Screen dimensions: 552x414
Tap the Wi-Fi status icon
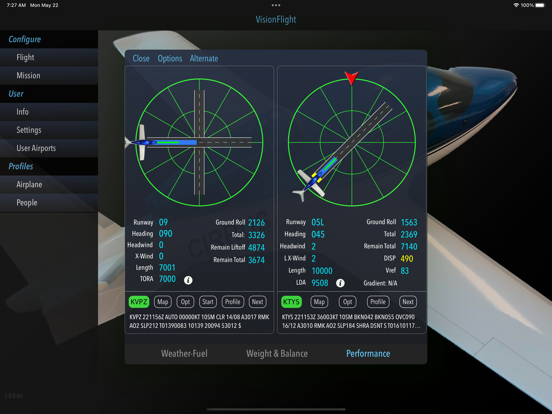(x=516, y=5)
